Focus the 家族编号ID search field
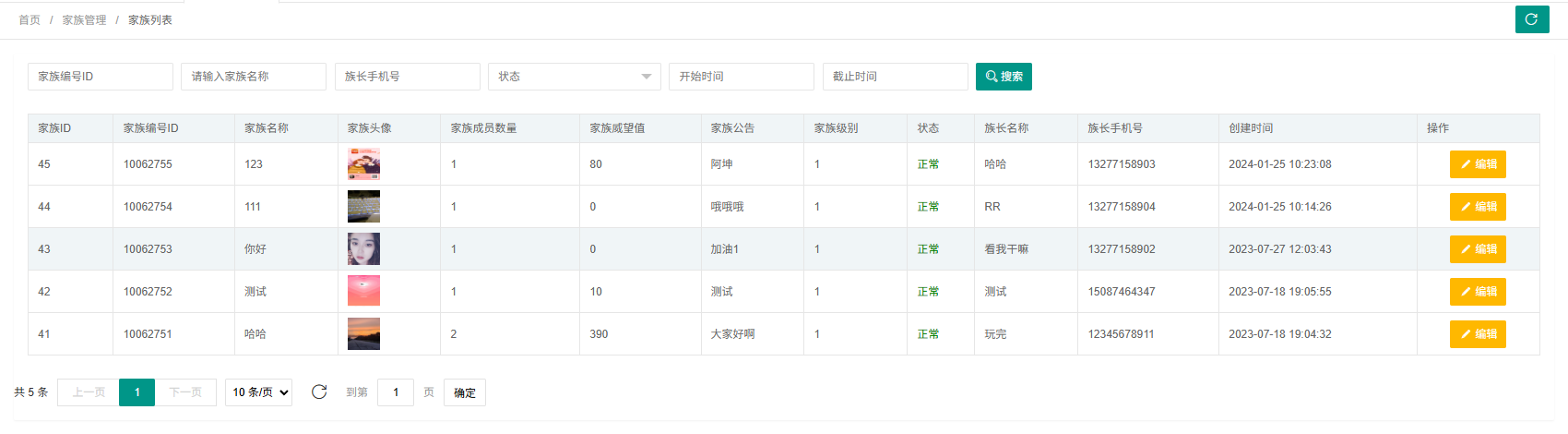Viewport: 1568px width, 434px height. click(101, 77)
